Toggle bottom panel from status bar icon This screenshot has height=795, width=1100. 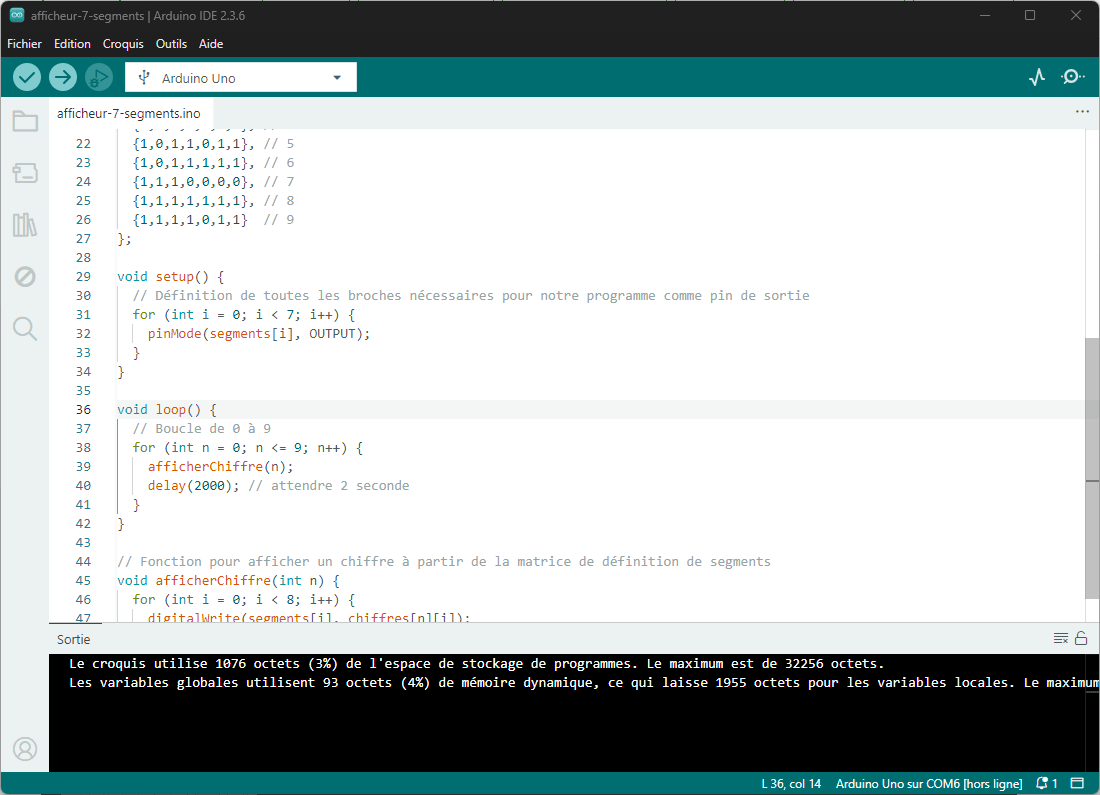point(1078,783)
